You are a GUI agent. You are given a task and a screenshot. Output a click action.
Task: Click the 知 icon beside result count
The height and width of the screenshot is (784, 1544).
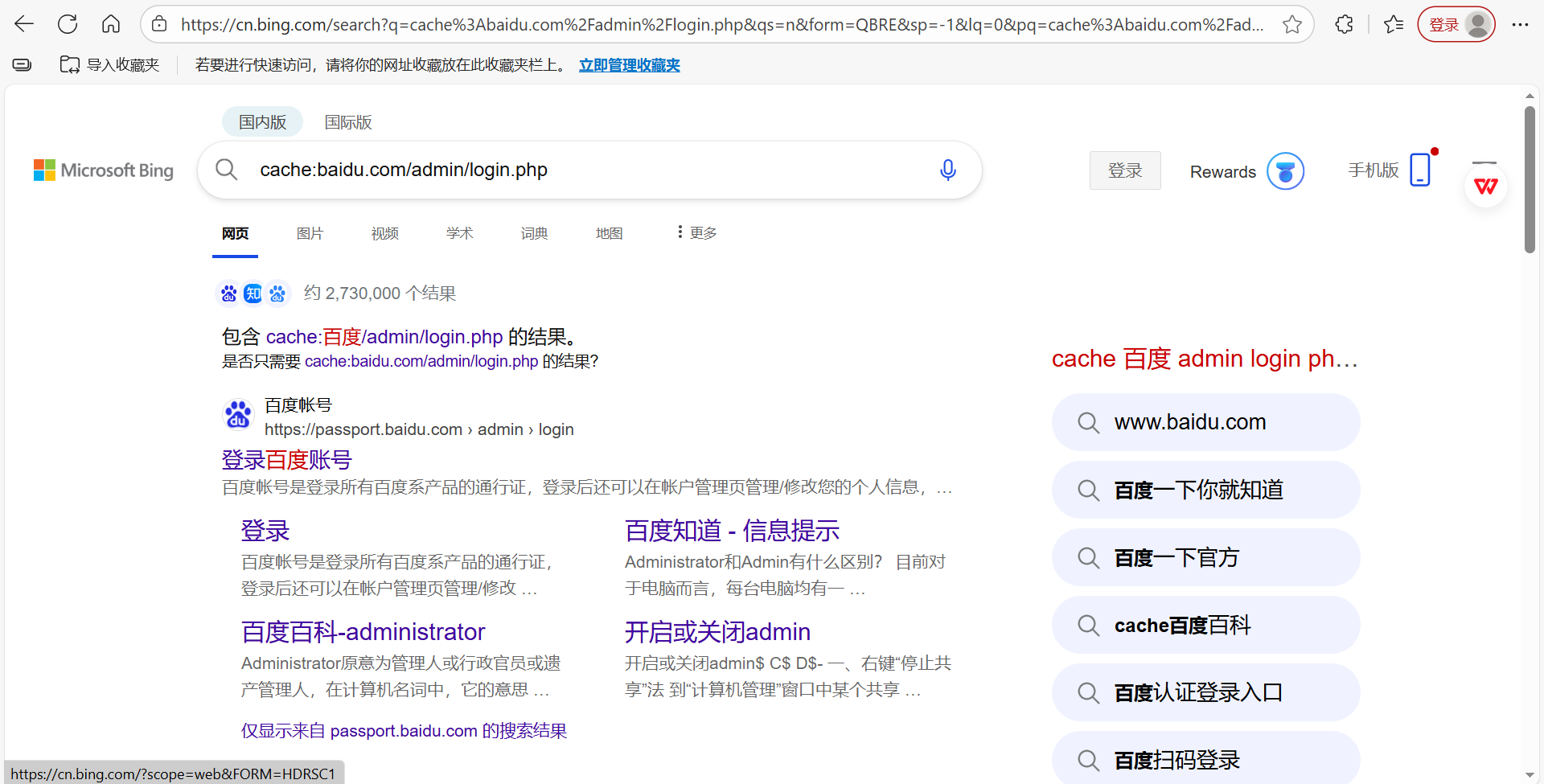(253, 293)
